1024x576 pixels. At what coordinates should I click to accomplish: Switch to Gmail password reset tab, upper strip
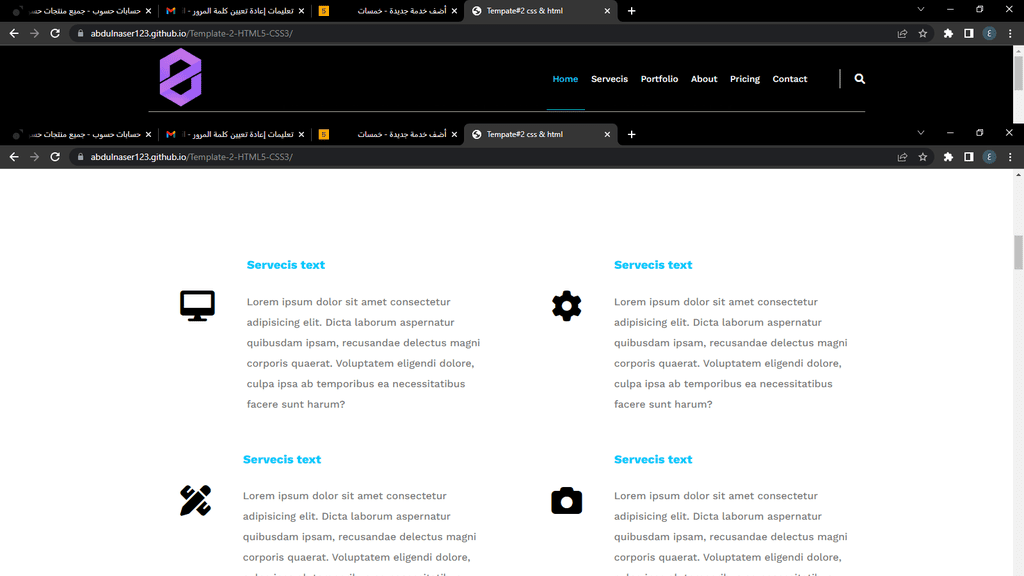pyautogui.click(x=234, y=11)
